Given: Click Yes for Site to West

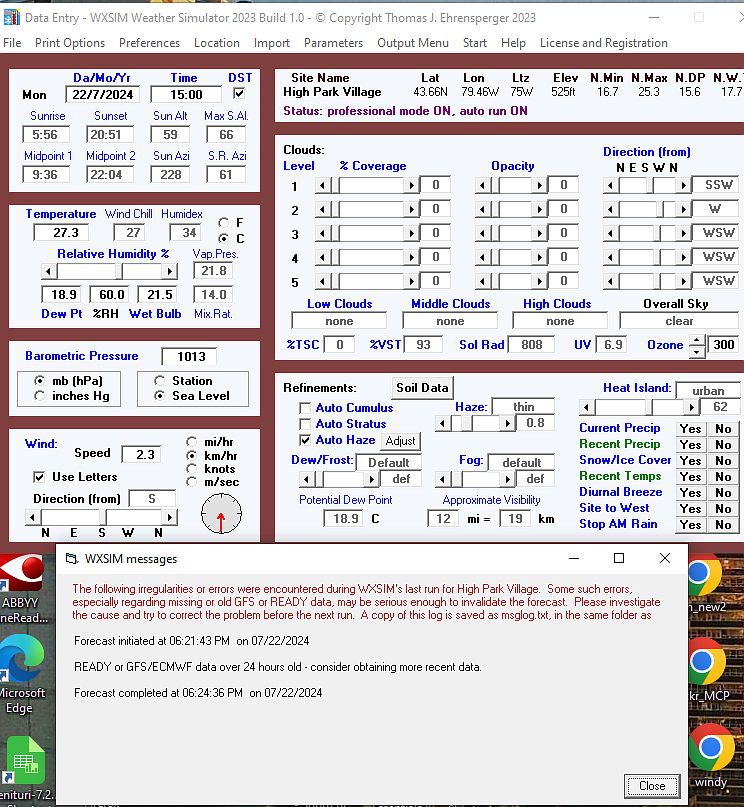Looking at the screenshot, I should pyautogui.click(x=690, y=508).
